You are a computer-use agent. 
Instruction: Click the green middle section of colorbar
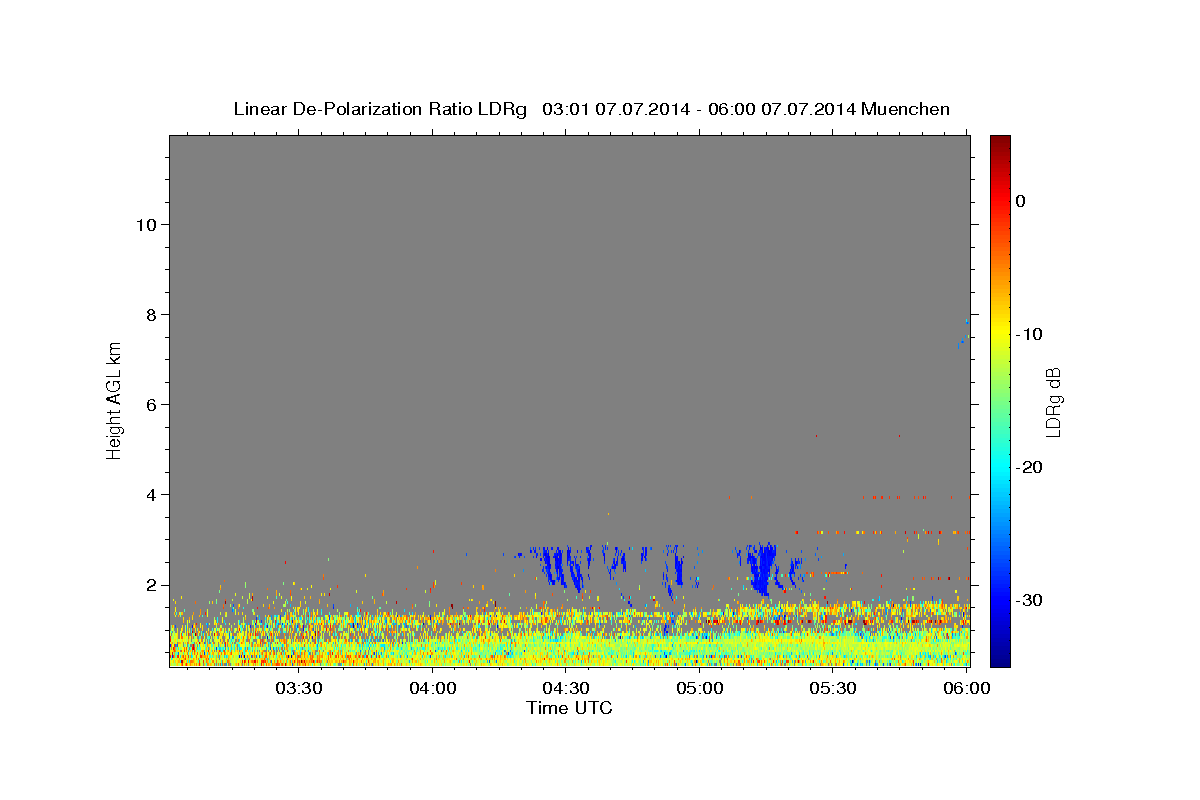point(1000,400)
